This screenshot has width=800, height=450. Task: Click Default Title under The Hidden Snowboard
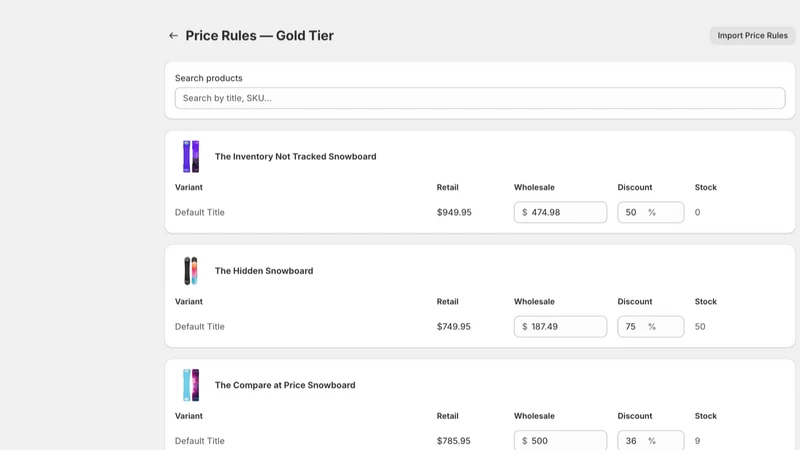[x=199, y=327]
